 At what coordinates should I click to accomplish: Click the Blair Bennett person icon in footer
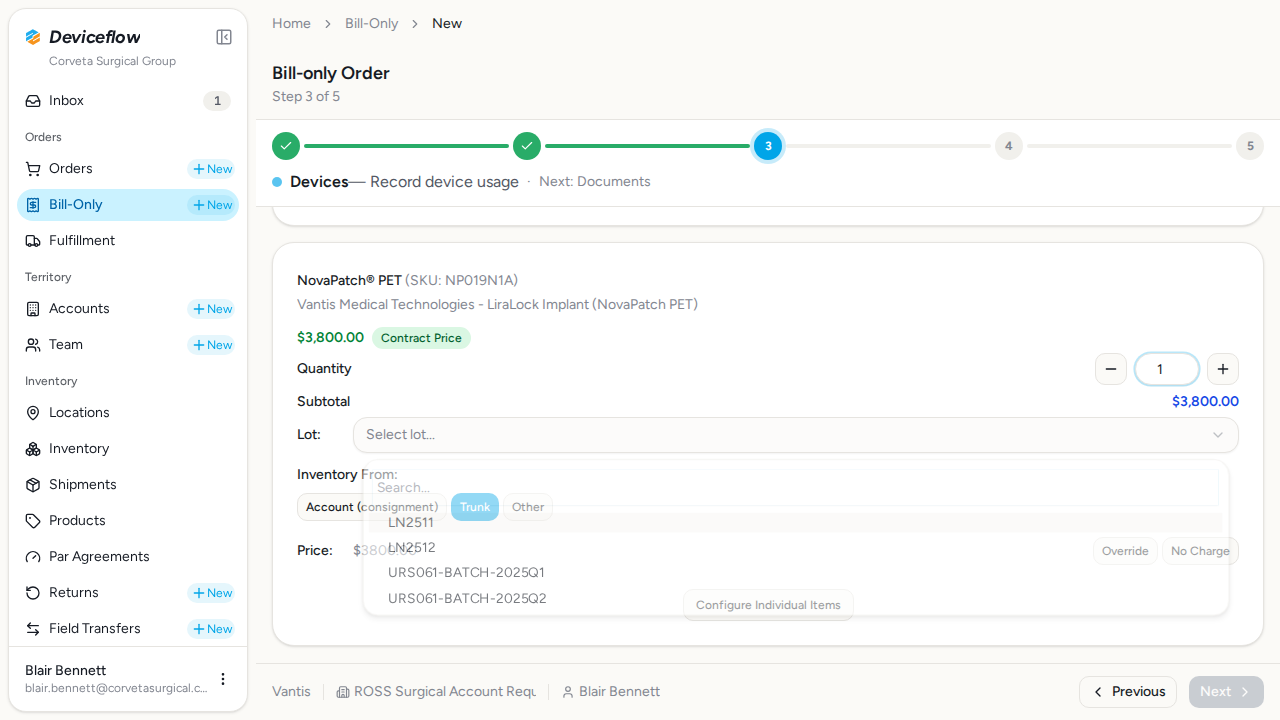pyautogui.click(x=568, y=692)
